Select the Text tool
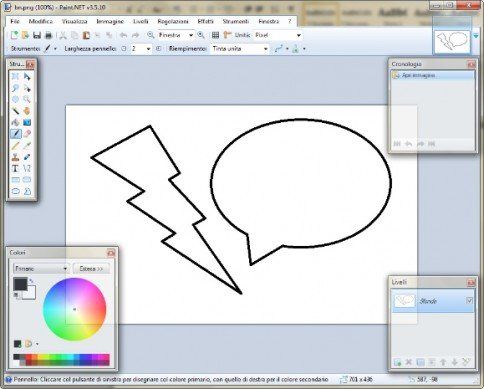 tap(15, 168)
